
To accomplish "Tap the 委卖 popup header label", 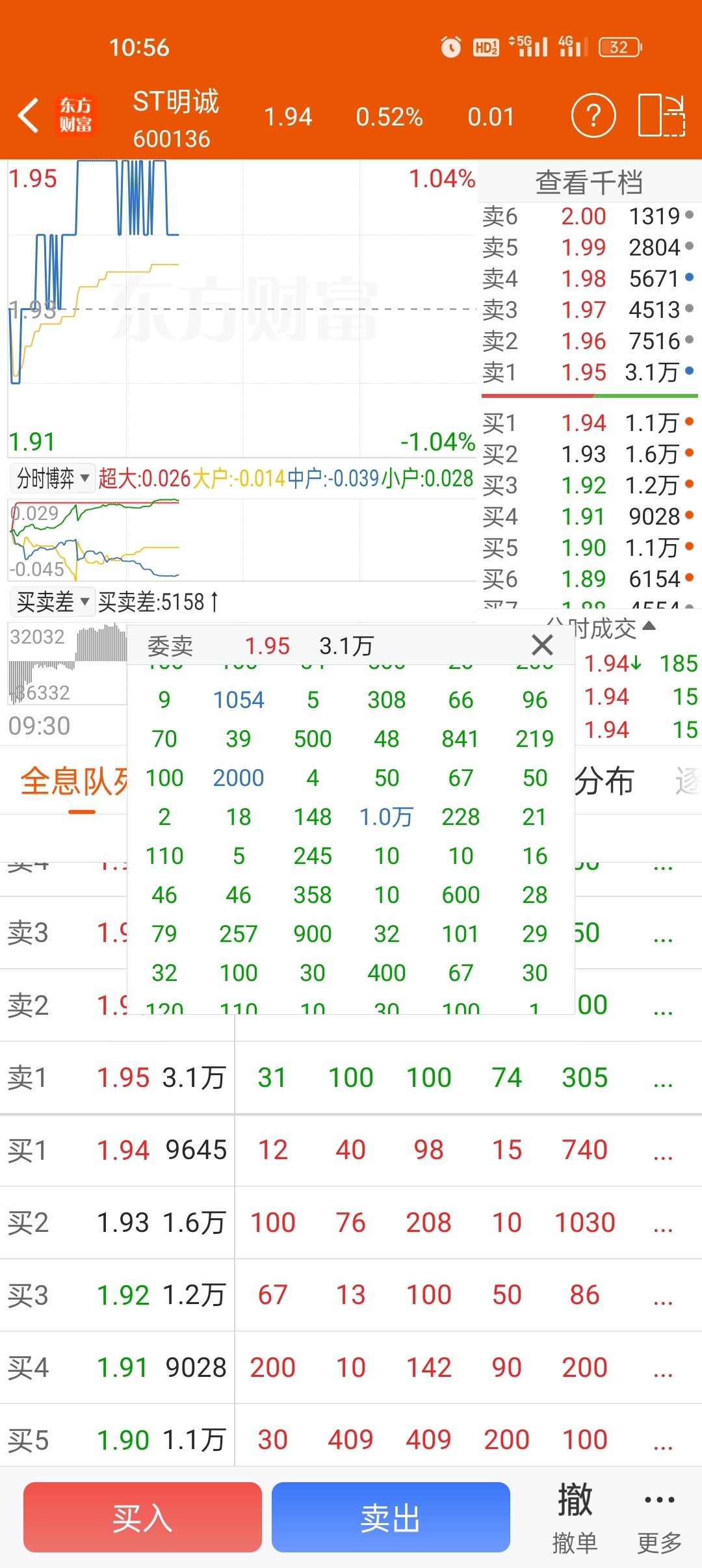I will point(170,646).
